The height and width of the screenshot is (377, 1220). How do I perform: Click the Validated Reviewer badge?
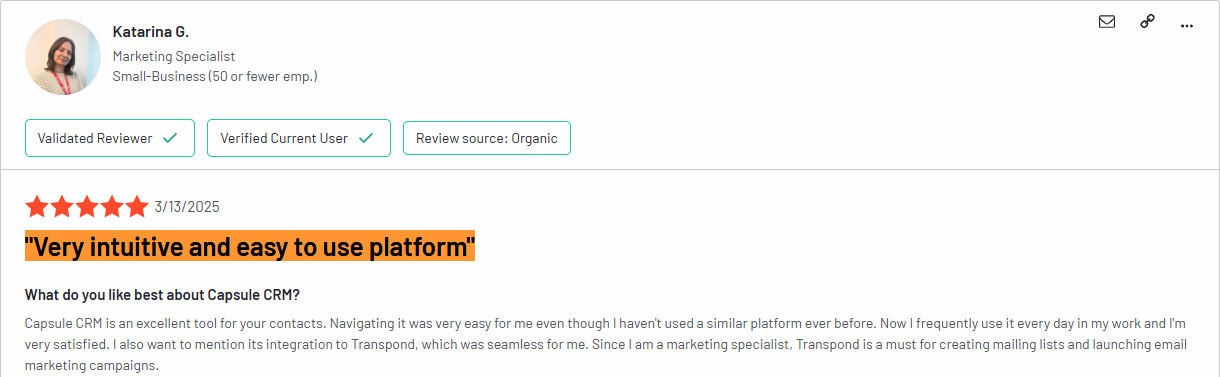(109, 138)
